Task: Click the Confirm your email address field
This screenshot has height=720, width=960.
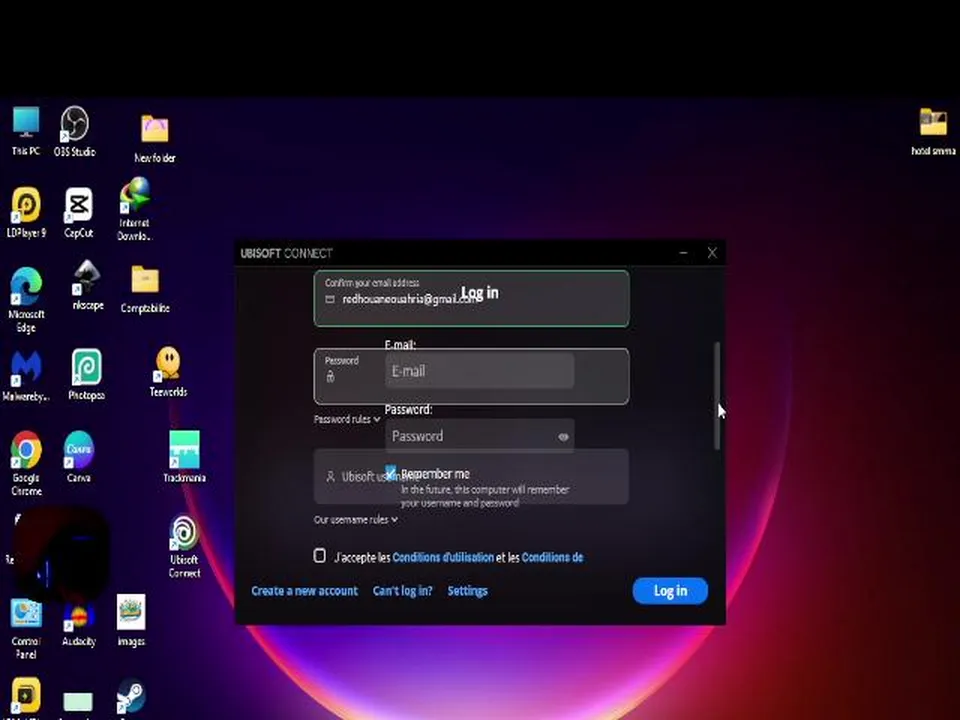Action: (471, 299)
